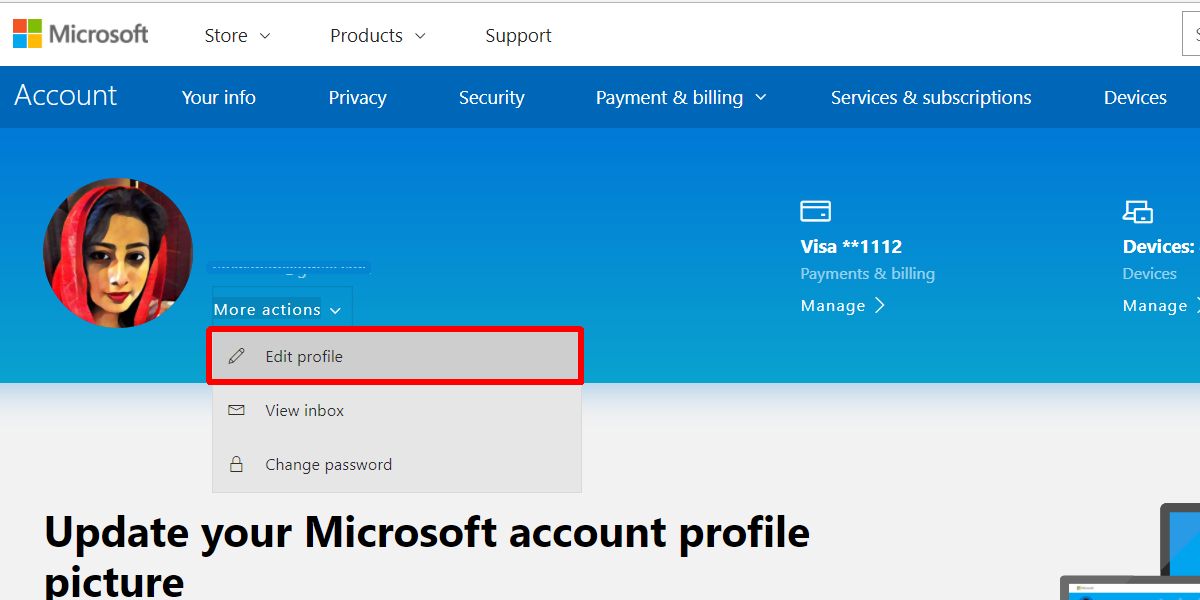Click the profile picture thumbnail
The image size is (1200, 600).
[x=118, y=252]
